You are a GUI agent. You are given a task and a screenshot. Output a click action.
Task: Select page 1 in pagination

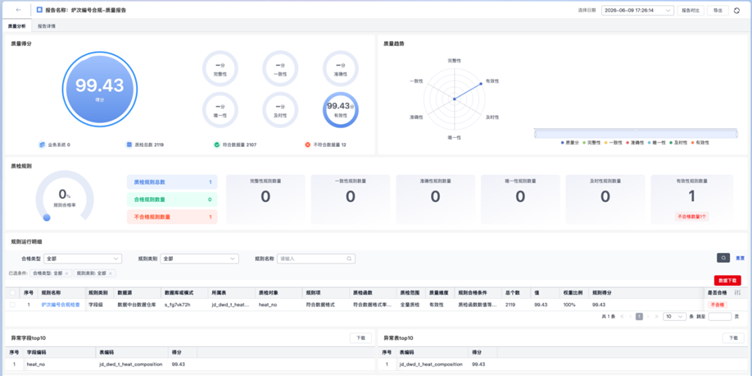(639, 317)
